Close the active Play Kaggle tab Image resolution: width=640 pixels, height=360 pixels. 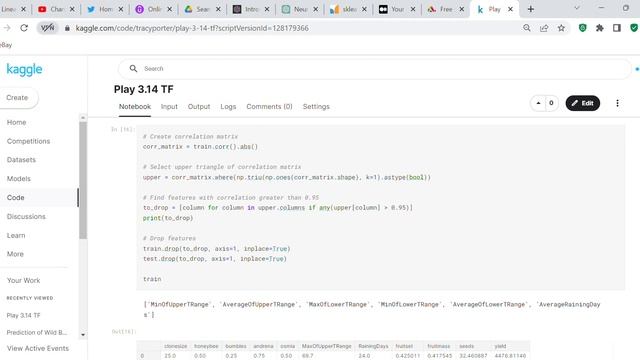coord(510,9)
